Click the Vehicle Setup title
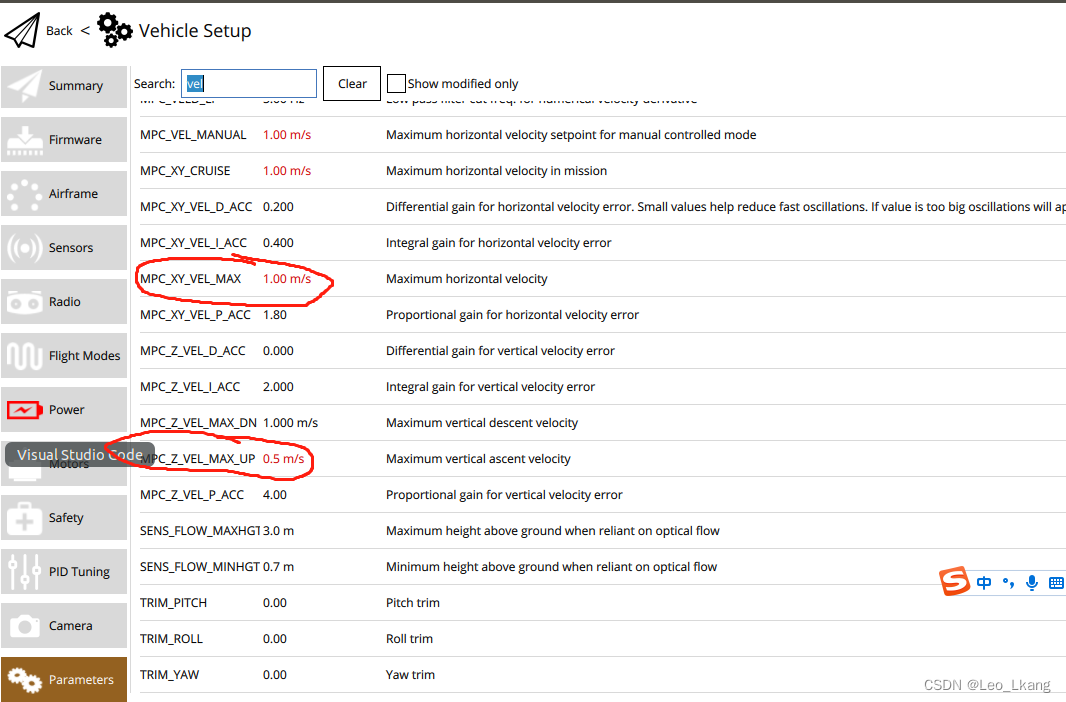Screen dimensions: 1066x702 coord(195,31)
